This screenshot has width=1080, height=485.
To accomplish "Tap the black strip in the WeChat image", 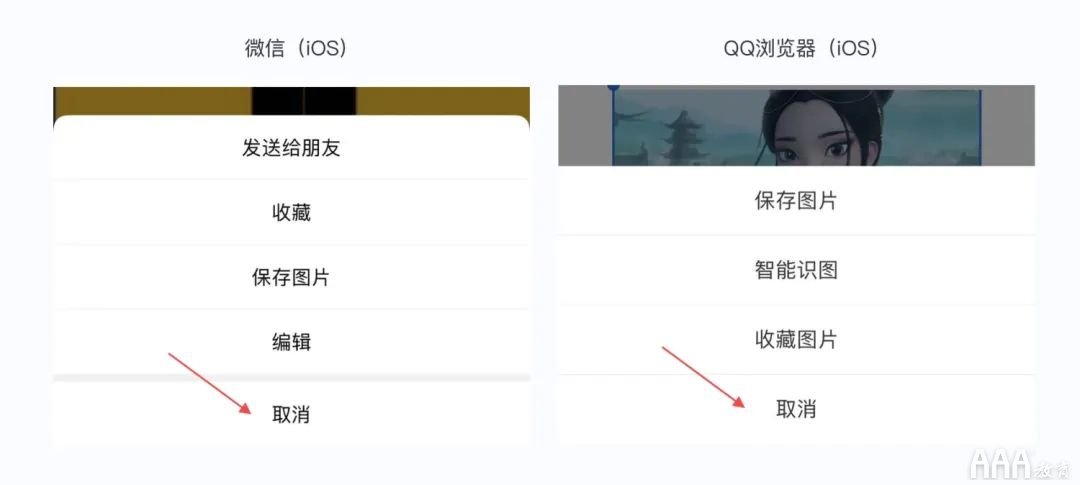I will point(304,101).
